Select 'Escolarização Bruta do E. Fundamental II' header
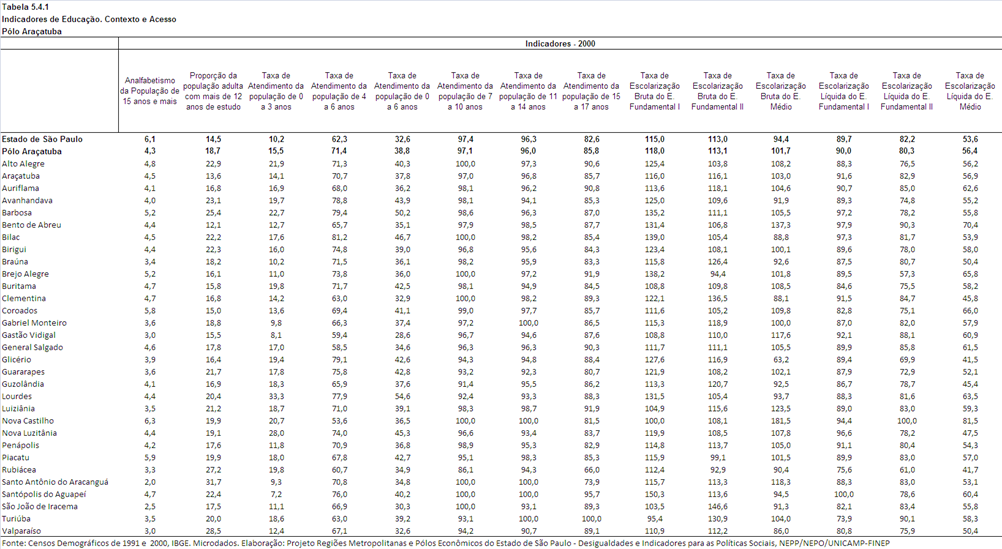This screenshot has width=1002, height=549. click(x=718, y=91)
